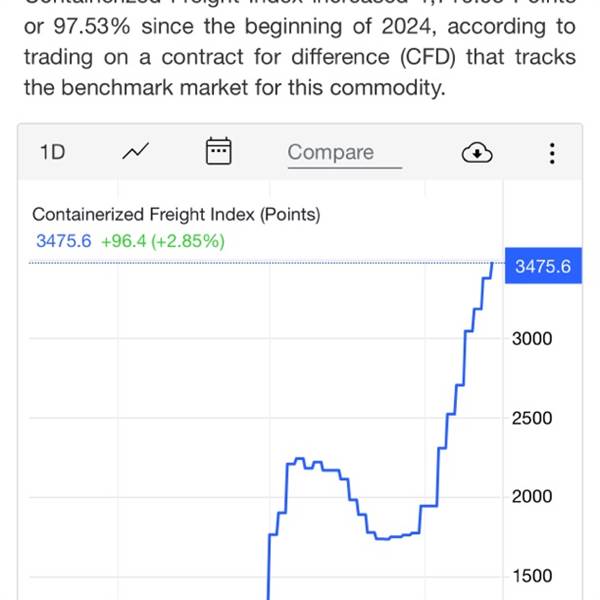Download chart data via cloud icon

477,152
